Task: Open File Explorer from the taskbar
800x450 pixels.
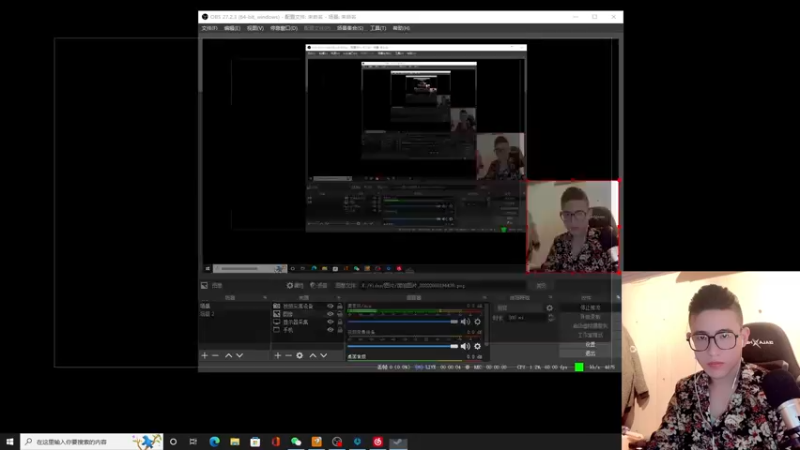Action: tap(235, 442)
